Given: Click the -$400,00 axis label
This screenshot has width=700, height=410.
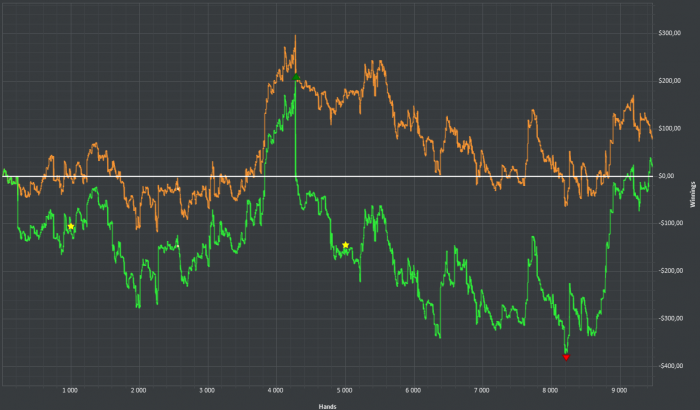Looking at the screenshot, I should 671,366.
